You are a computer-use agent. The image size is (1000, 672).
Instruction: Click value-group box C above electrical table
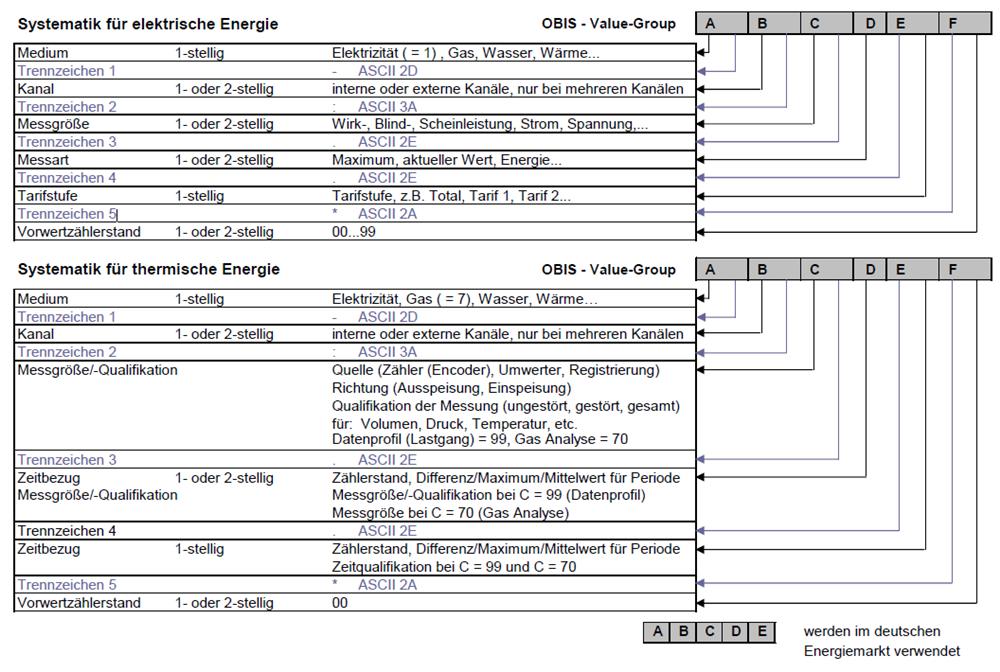click(x=827, y=24)
